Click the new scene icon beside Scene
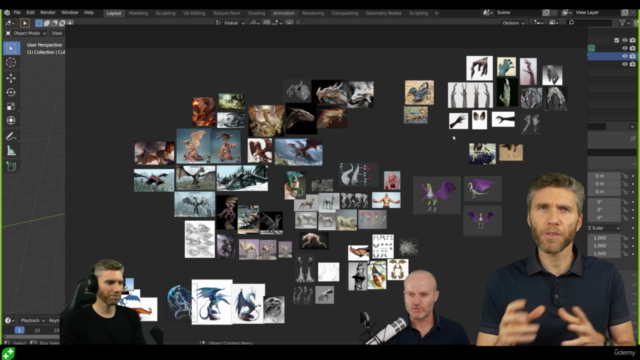This screenshot has width=640, height=360. coord(546,13)
